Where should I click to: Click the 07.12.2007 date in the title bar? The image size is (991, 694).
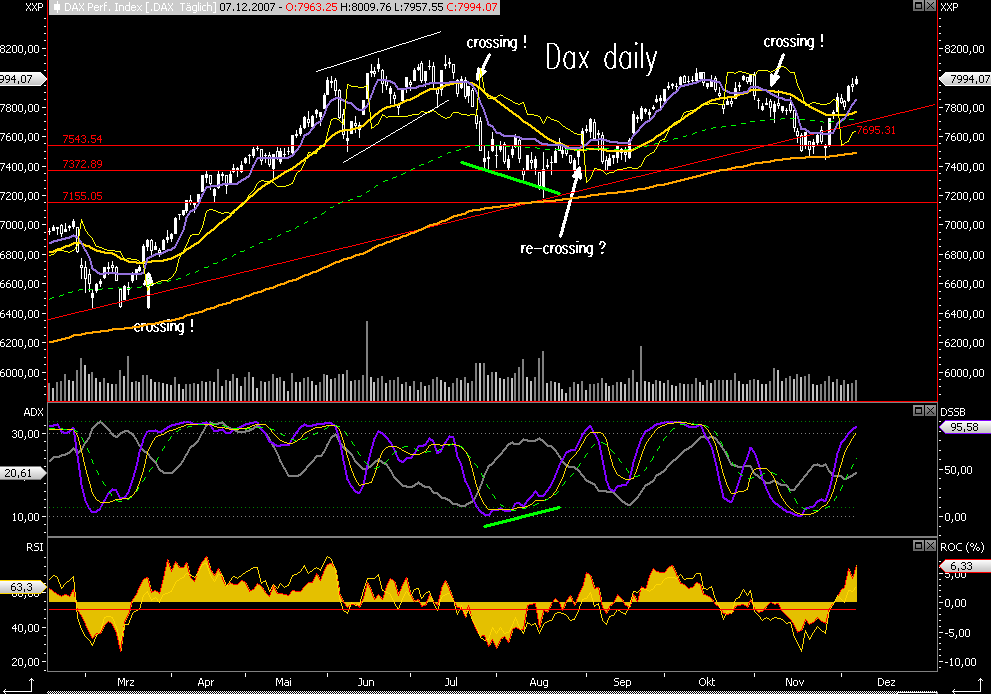[x=247, y=8]
